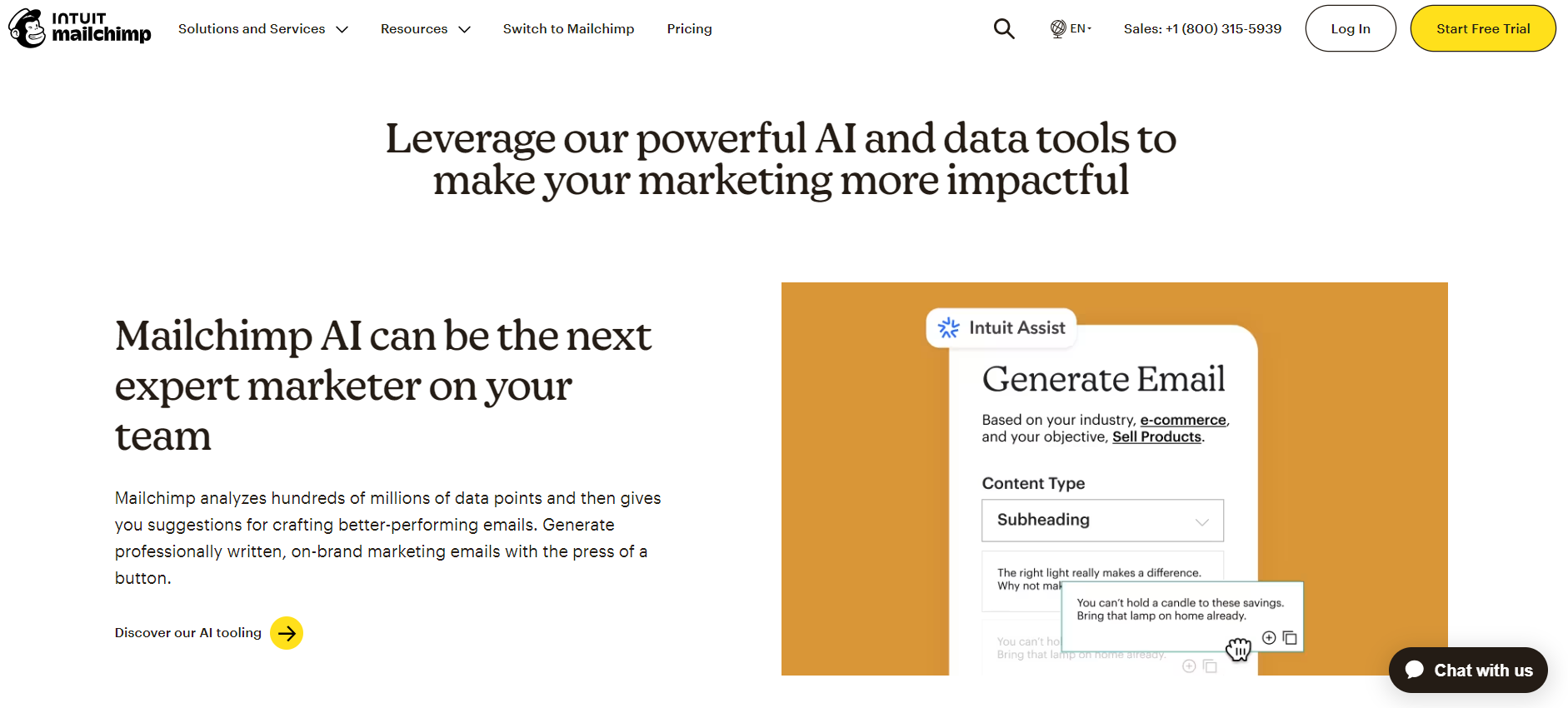Click the globe language icon
Image resolution: width=1568 pixels, height=708 pixels.
[x=1058, y=28]
